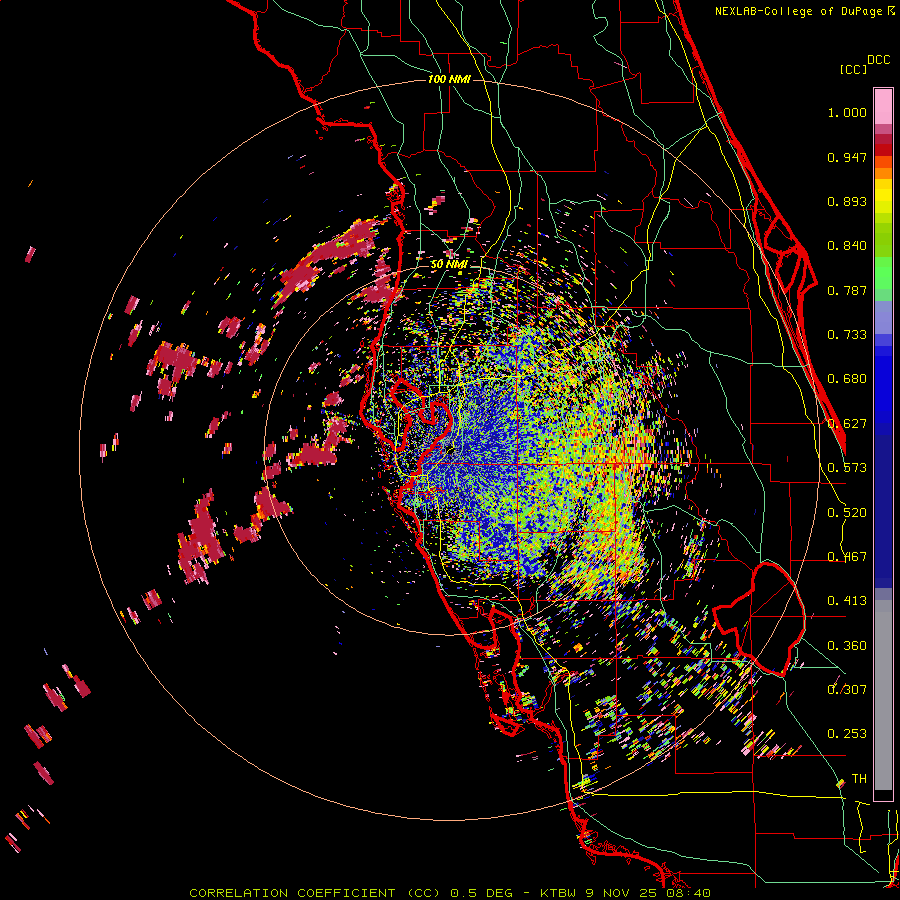Click the 0.307 scale value
900x900 pixels.
point(847,689)
